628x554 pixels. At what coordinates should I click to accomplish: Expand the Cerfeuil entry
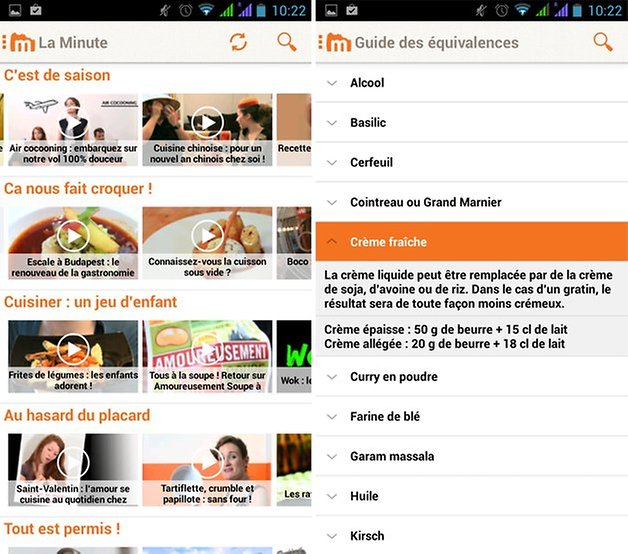pyautogui.click(x=472, y=162)
